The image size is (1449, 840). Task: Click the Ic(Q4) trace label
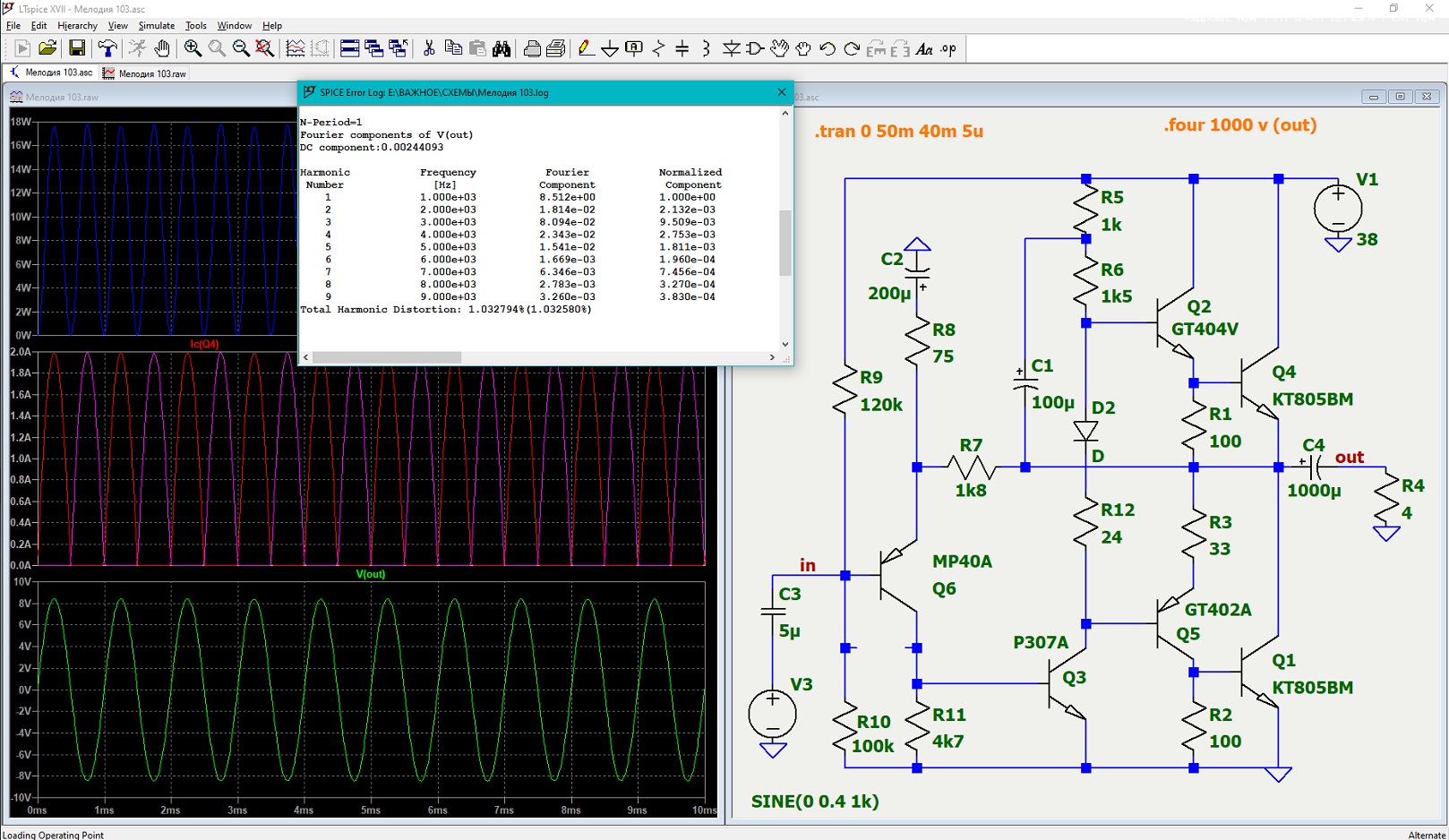click(204, 344)
